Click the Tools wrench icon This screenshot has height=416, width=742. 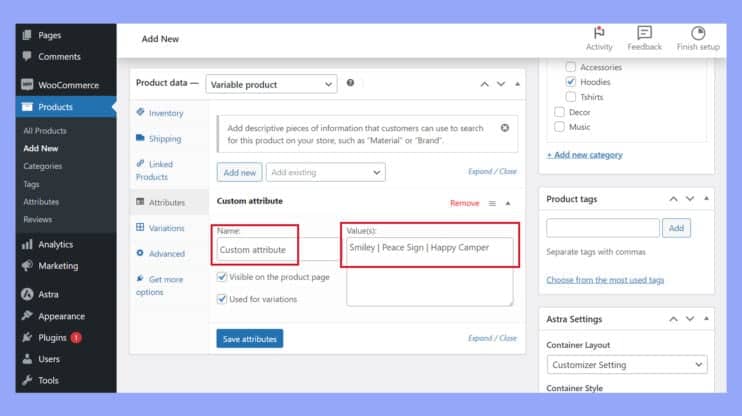click(x=27, y=380)
